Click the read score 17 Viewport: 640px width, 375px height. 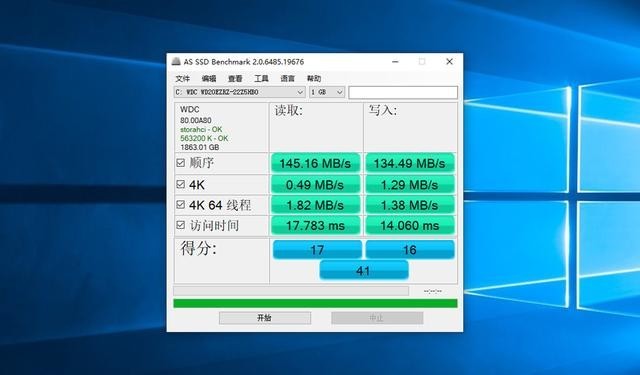(x=317, y=249)
